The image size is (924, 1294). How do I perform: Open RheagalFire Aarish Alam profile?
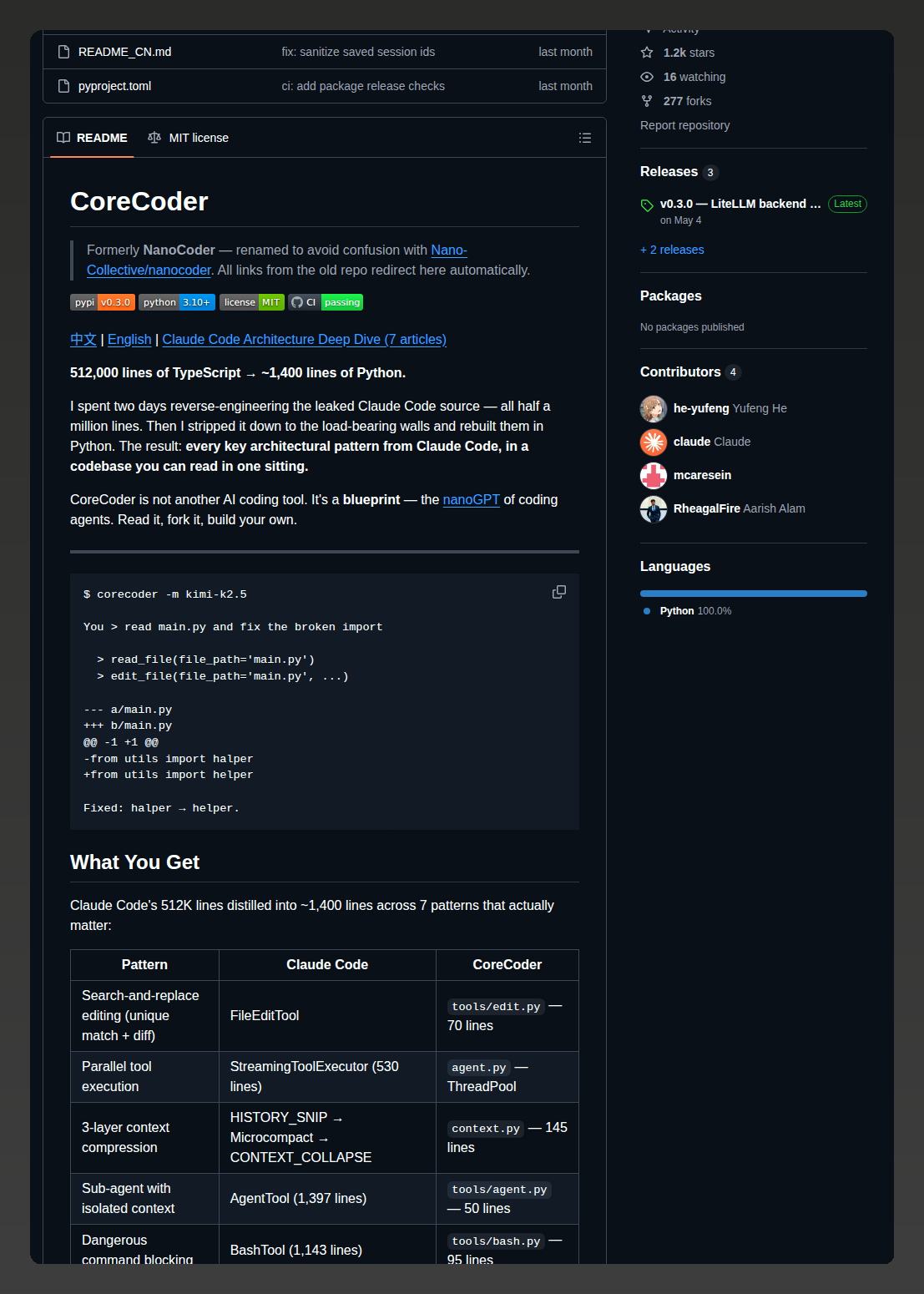point(740,508)
